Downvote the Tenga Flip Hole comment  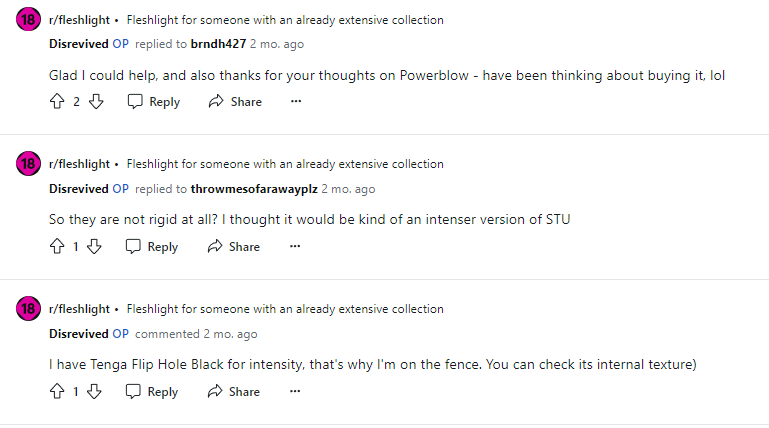[x=94, y=392]
